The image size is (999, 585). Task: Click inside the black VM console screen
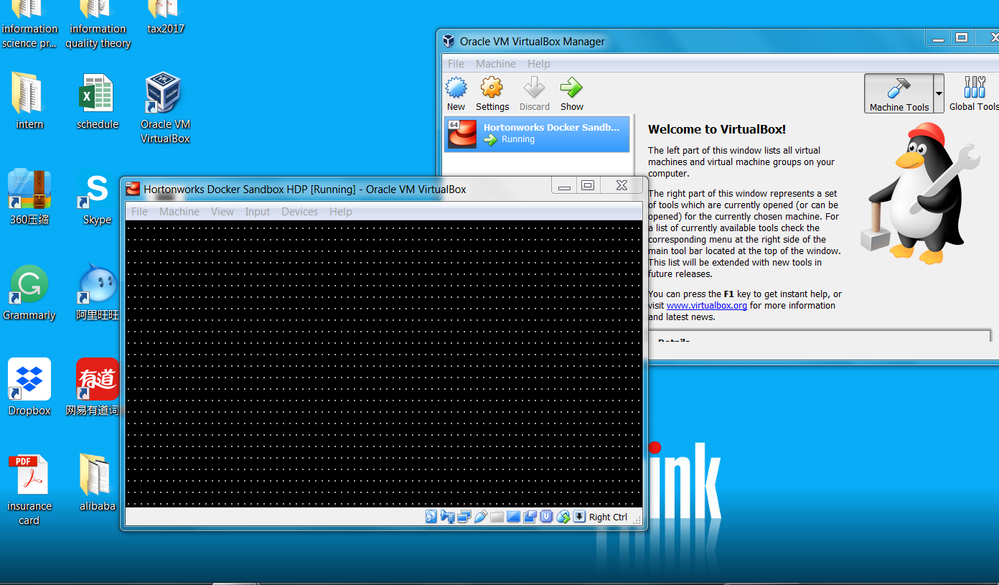(x=384, y=363)
